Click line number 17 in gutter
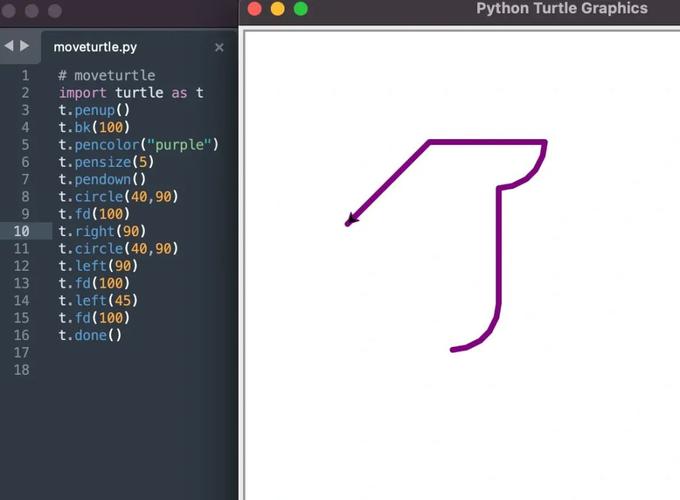Image resolution: width=680 pixels, height=500 pixels. 21,353
